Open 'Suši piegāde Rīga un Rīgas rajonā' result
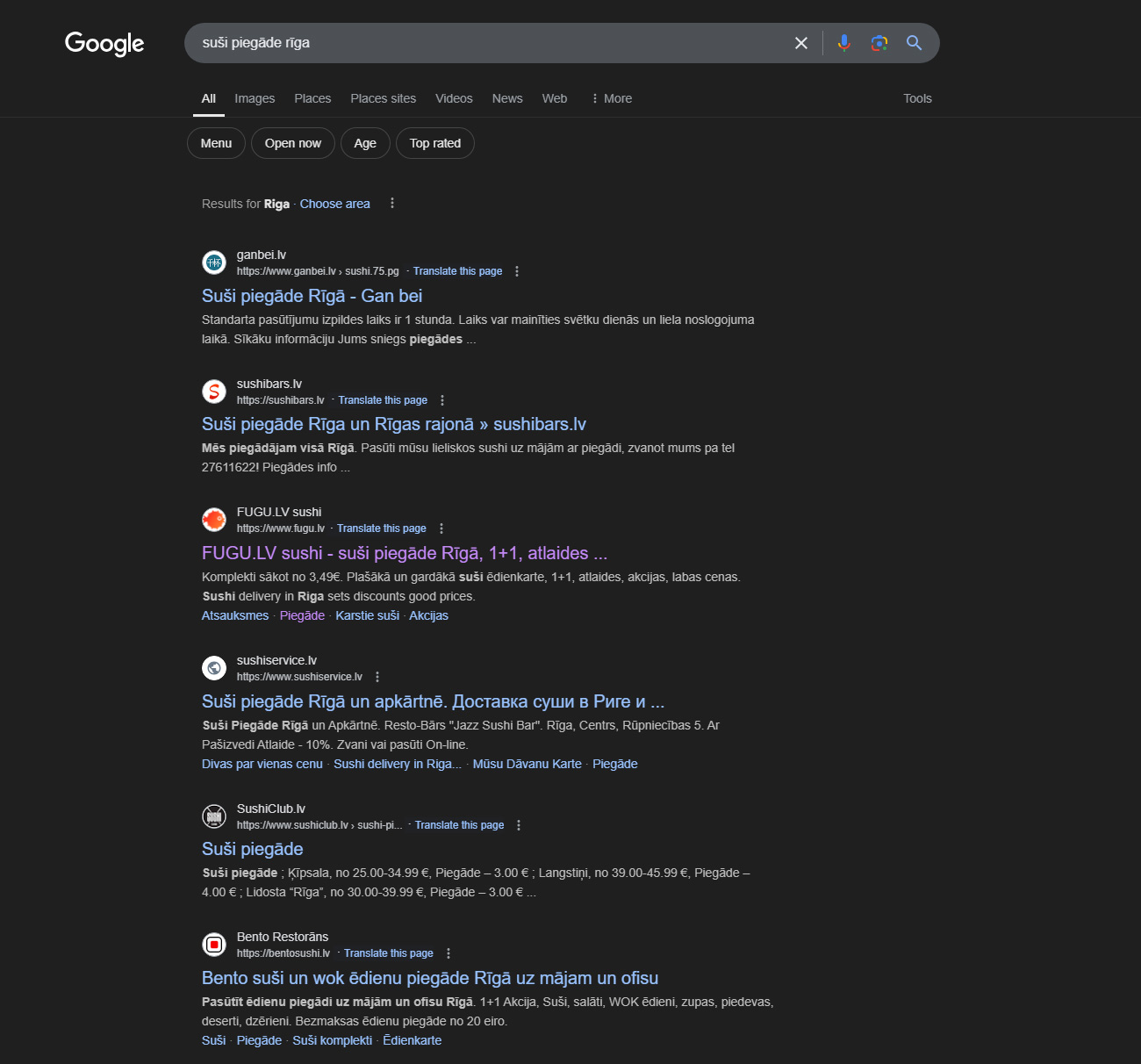Viewport: 1141px width, 1064px height. (x=394, y=424)
